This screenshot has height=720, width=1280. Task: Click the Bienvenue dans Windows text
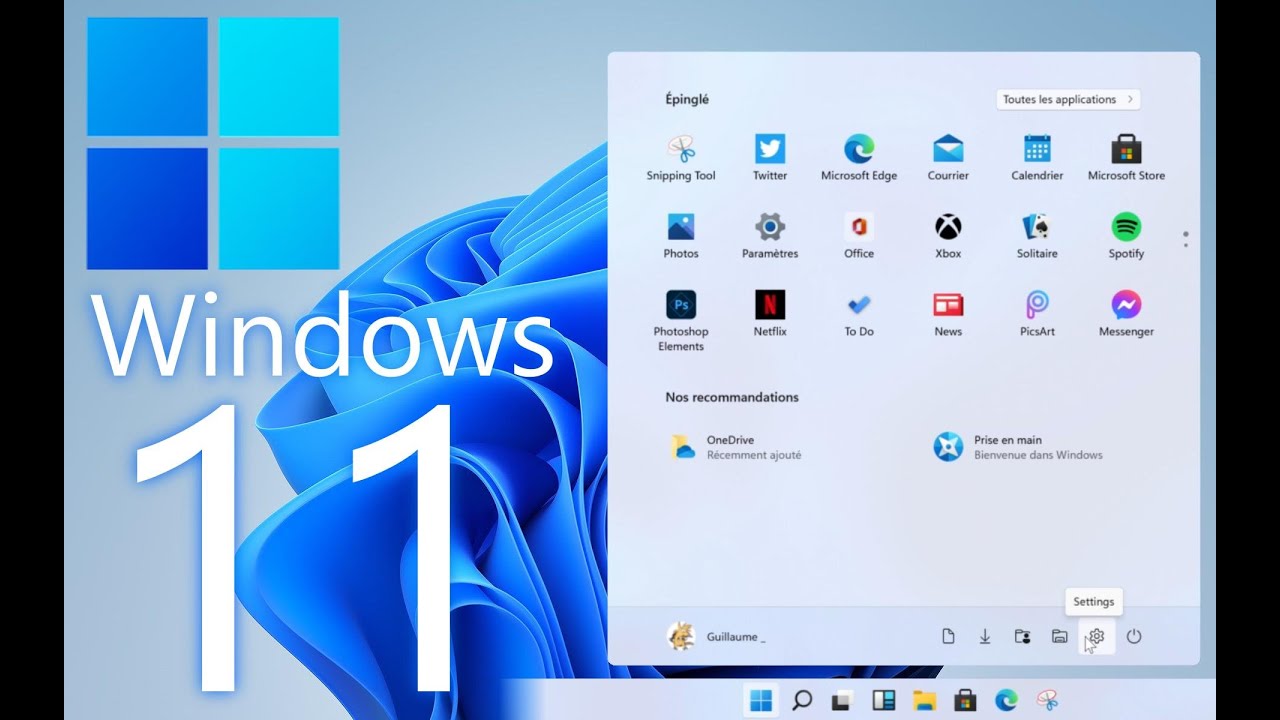tap(1038, 455)
